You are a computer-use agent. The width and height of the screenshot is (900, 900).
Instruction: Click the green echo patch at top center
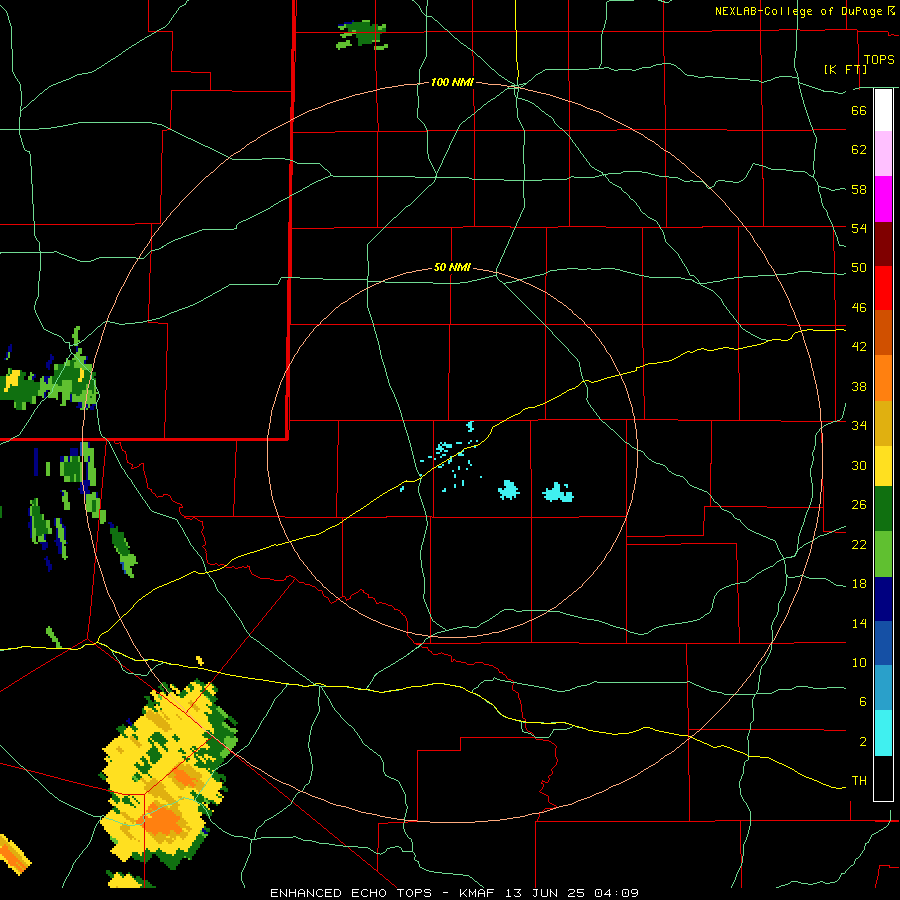(x=362, y=34)
